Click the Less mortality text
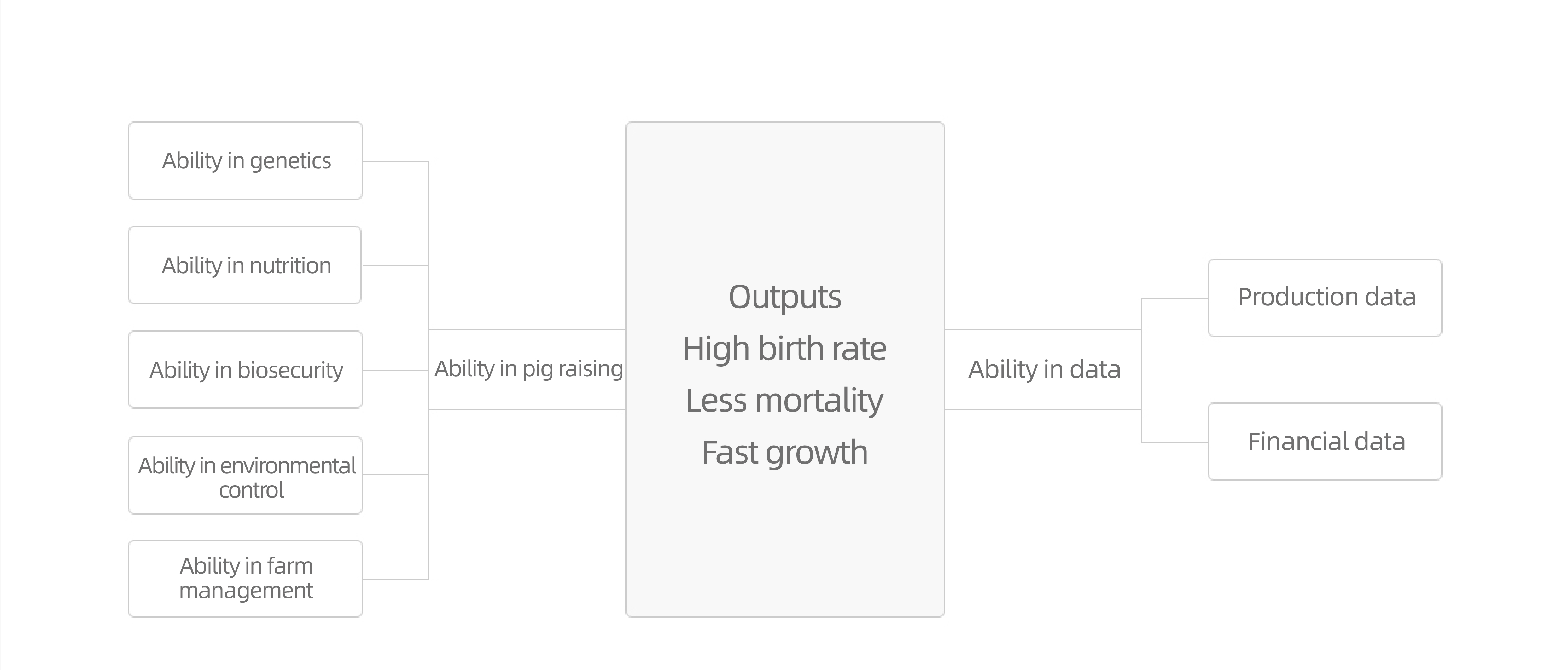Screen dimensions: 1568x670 (x=785, y=401)
